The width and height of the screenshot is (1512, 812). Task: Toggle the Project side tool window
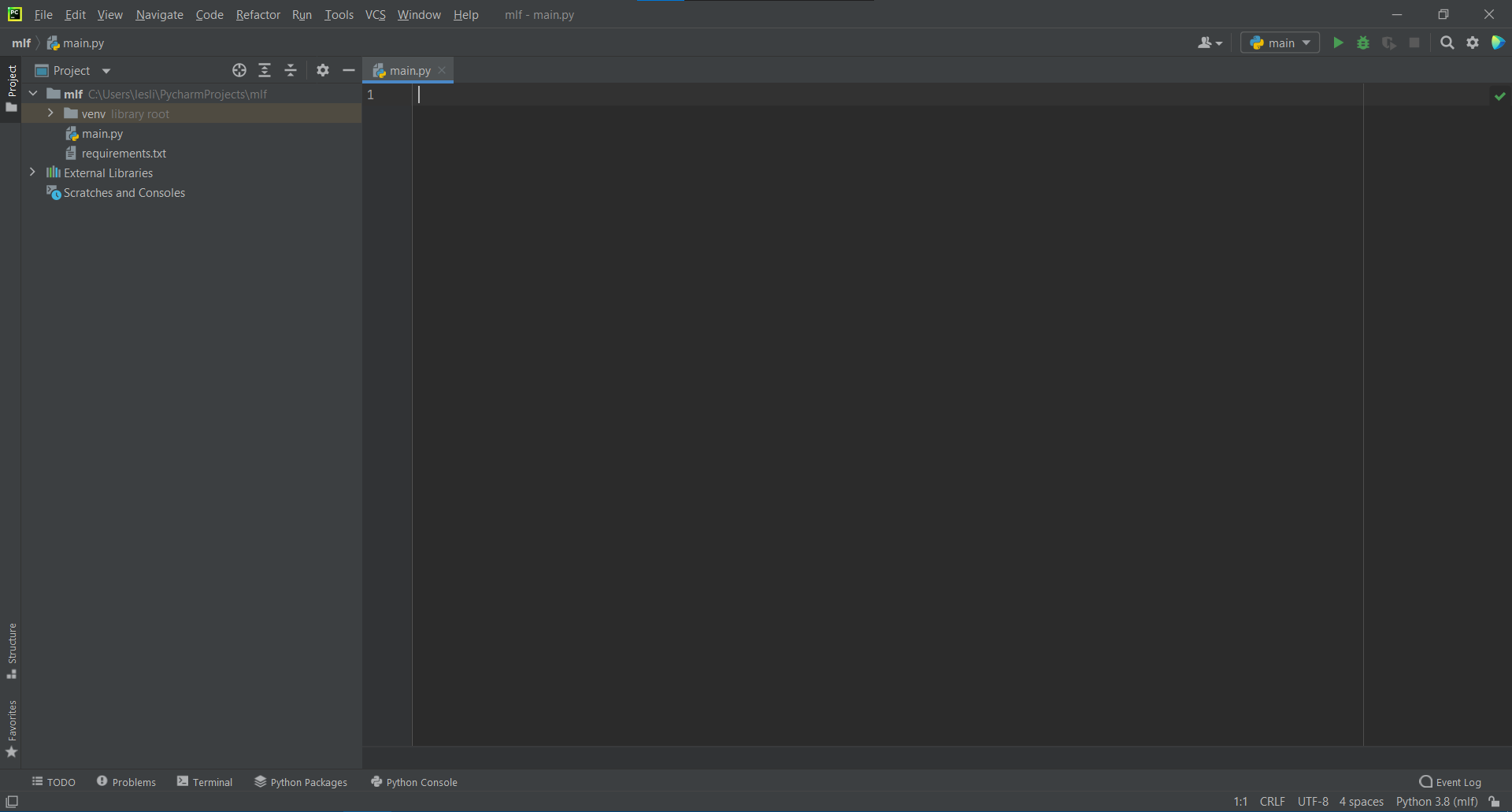(11, 88)
